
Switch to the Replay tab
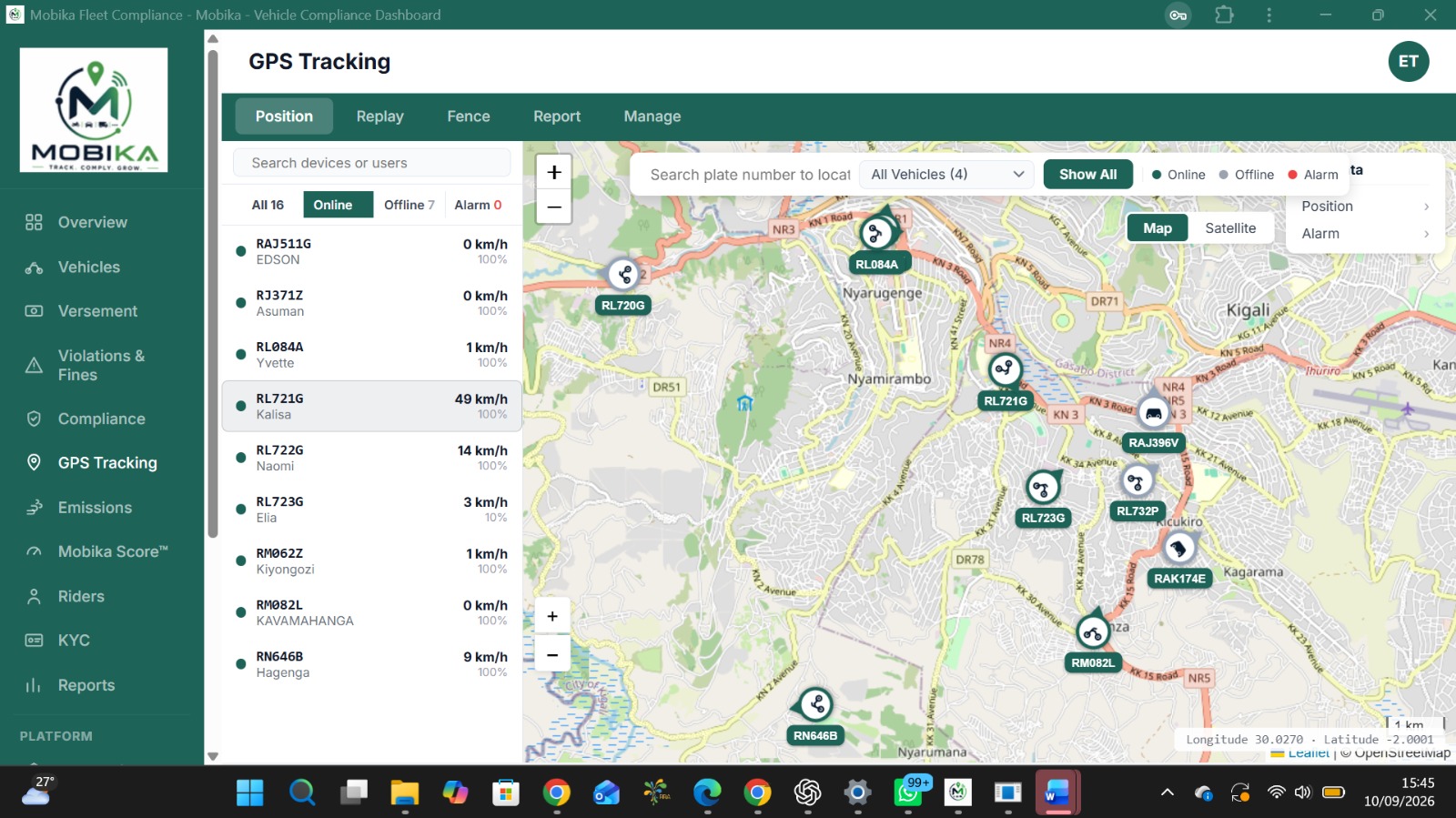(379, 116)
